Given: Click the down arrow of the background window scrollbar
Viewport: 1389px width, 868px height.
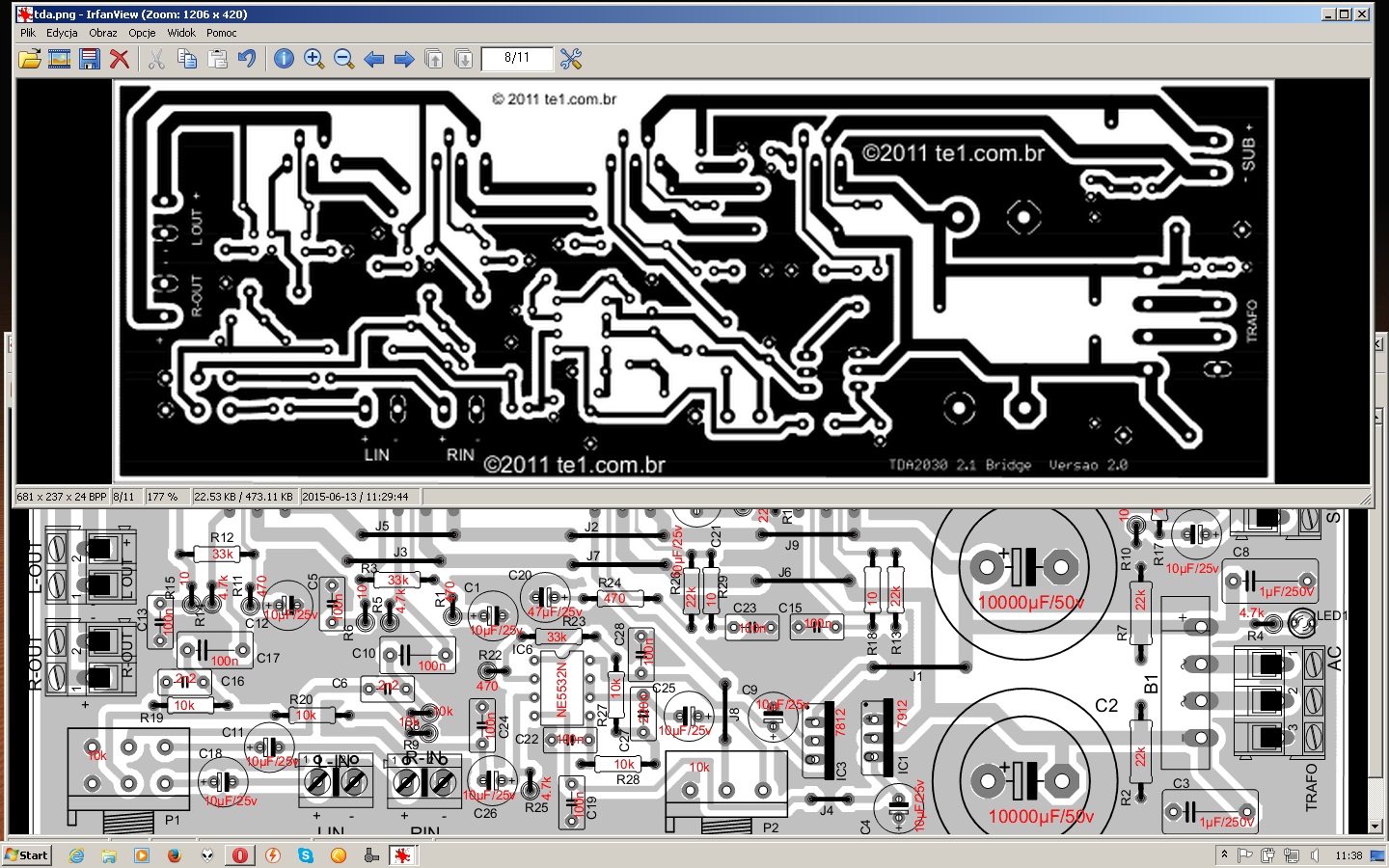Looking at the screenshot, I should 1375,827.
